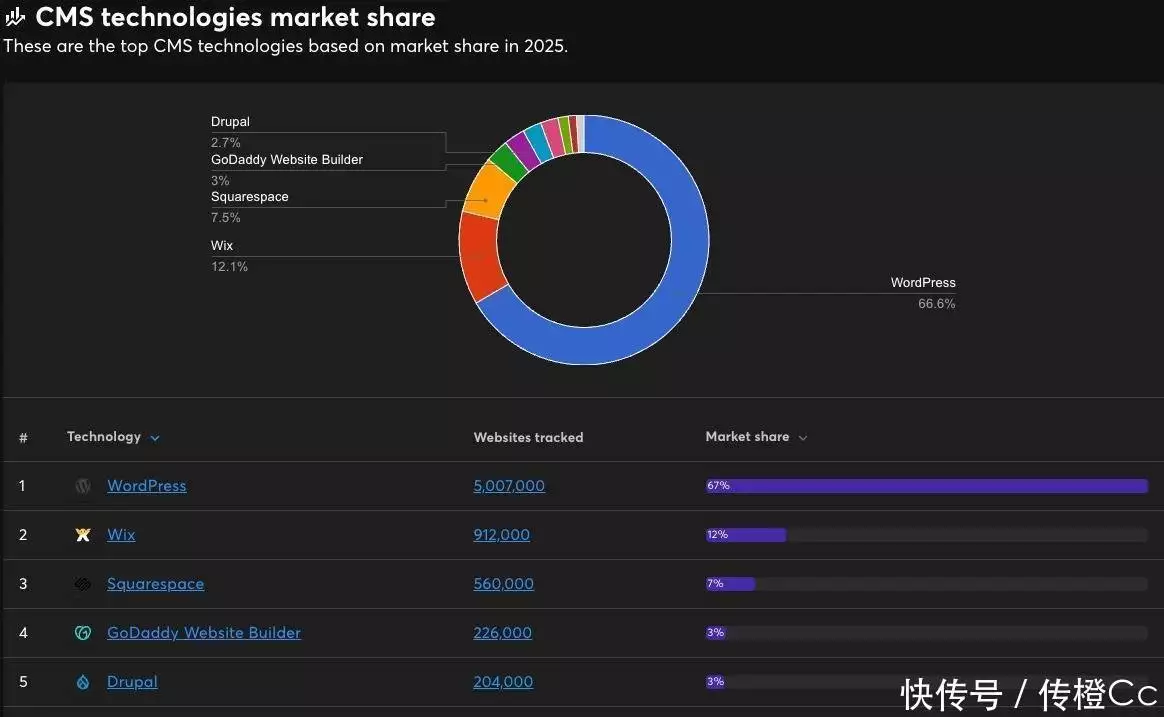
Task: View 560,000 websites tracked for Squarespace
Action: (x=503, y=584)
